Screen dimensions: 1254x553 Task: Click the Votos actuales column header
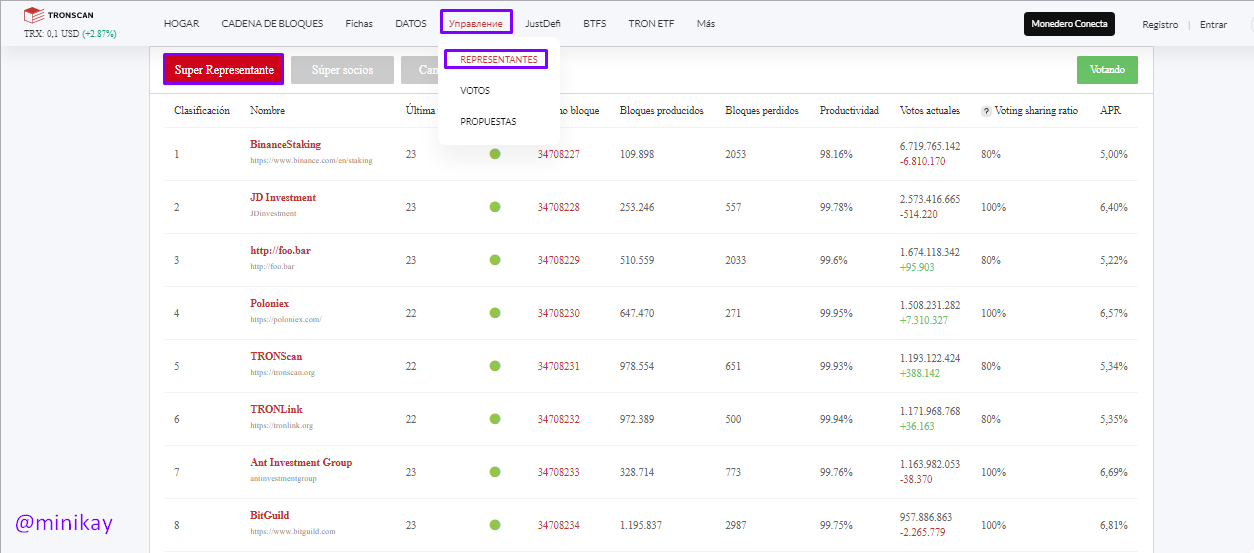coord(930,111)
